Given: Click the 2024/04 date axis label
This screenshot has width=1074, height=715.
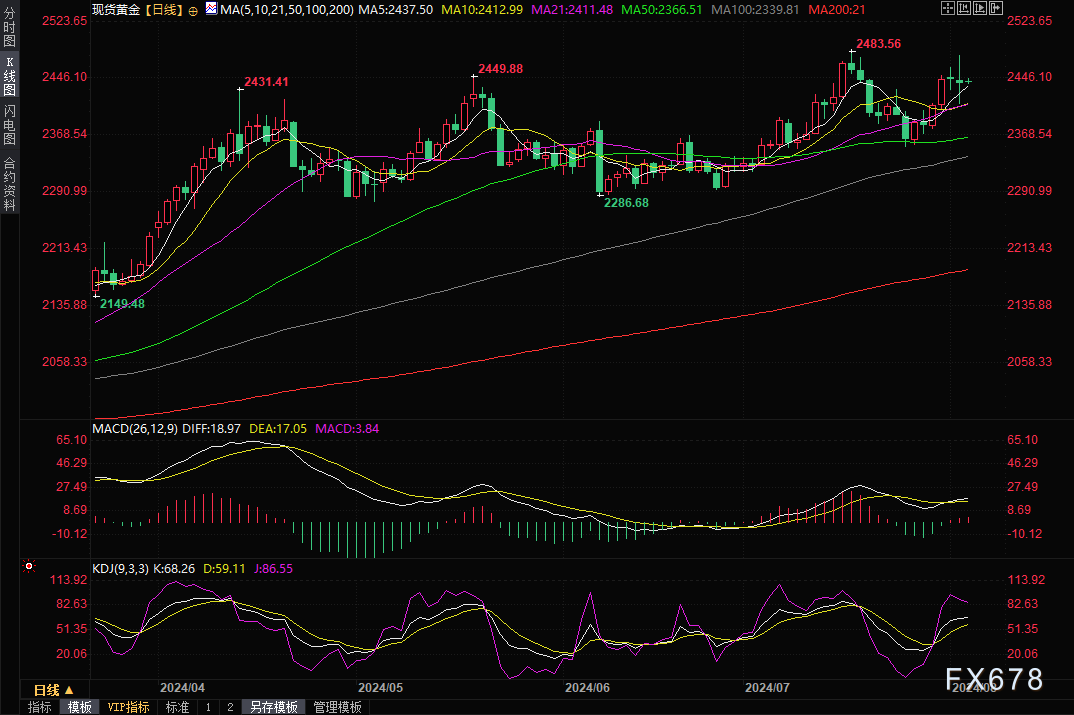Looking at the screenshot, I should tap(182, 688).
